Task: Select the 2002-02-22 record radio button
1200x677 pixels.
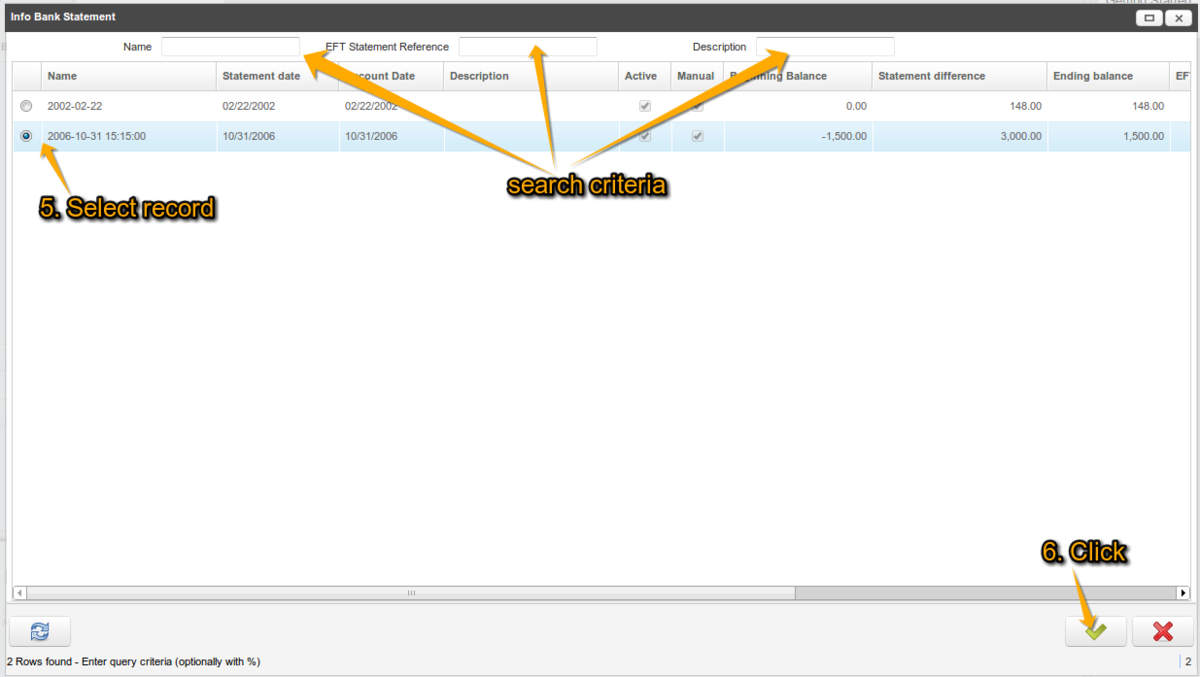Action: (26, 106)
